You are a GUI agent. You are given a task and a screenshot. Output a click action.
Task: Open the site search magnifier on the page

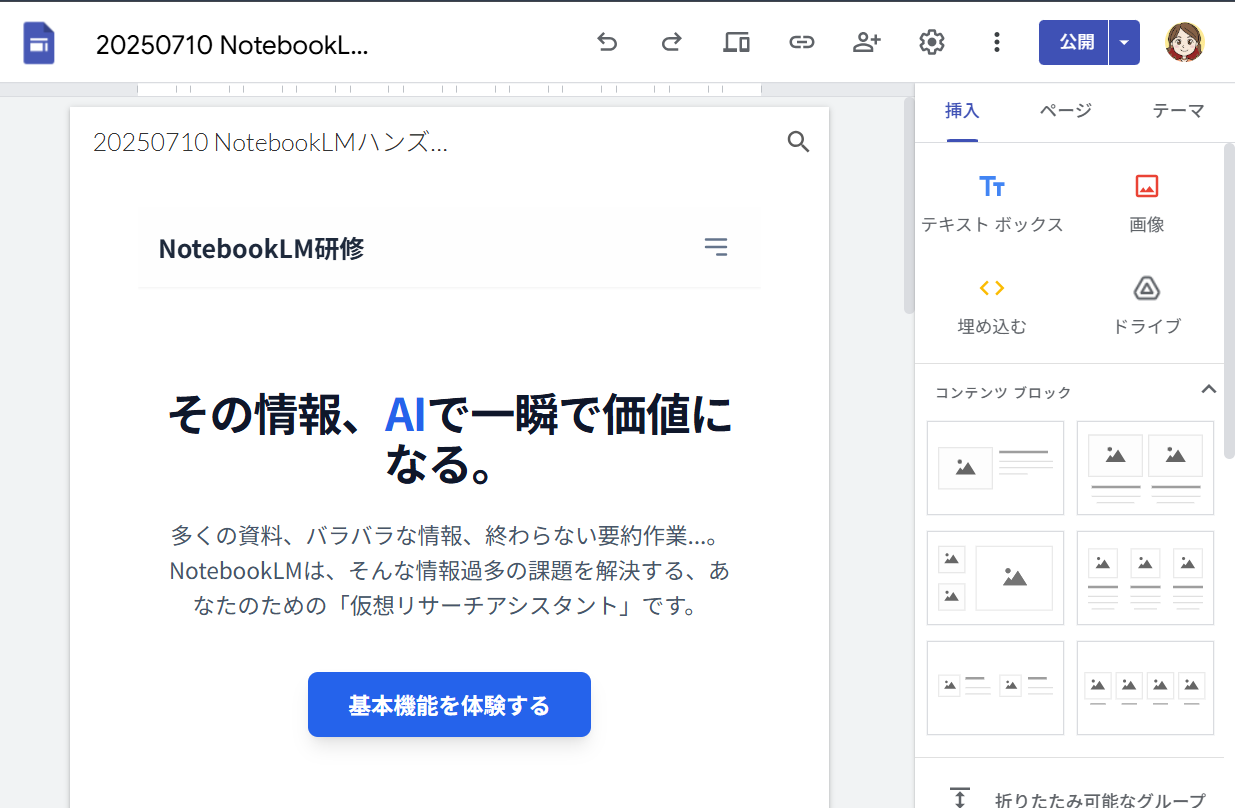[x=798, y=141]
